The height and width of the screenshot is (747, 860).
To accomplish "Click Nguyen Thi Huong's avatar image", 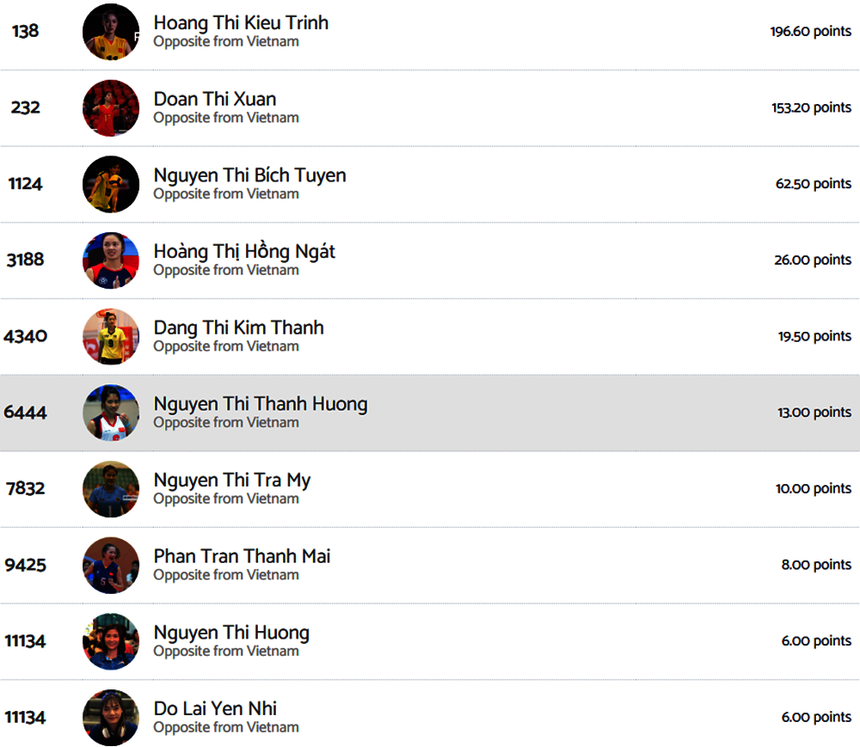I will (111, 641).
